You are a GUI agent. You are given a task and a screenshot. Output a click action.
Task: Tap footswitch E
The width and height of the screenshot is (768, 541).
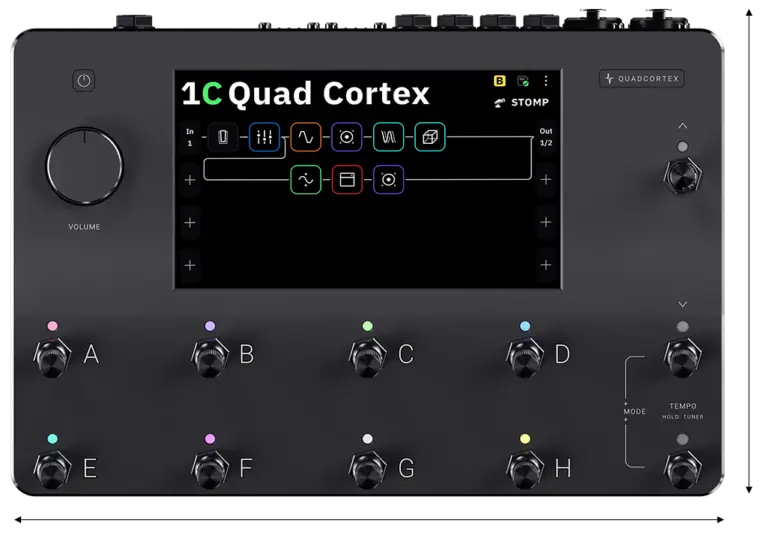[52, 469]
